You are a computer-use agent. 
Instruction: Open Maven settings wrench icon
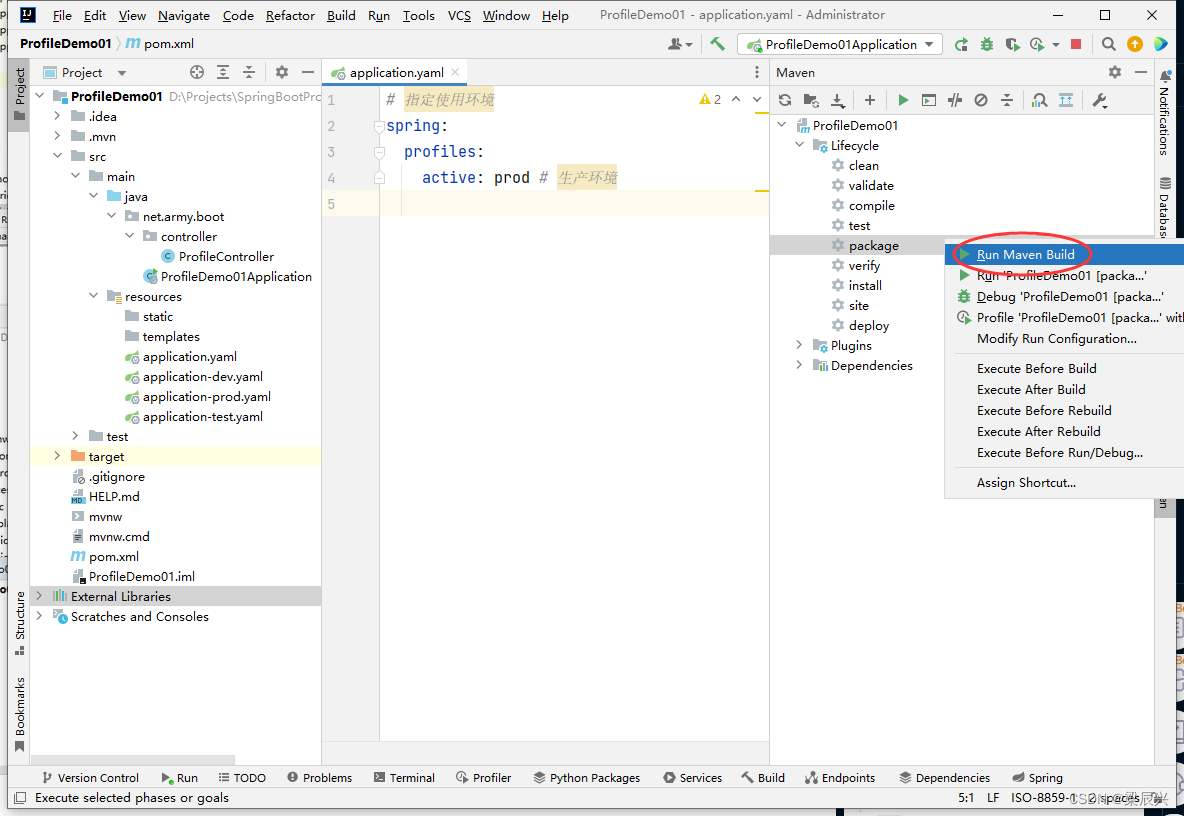(x=1099, y=100)
